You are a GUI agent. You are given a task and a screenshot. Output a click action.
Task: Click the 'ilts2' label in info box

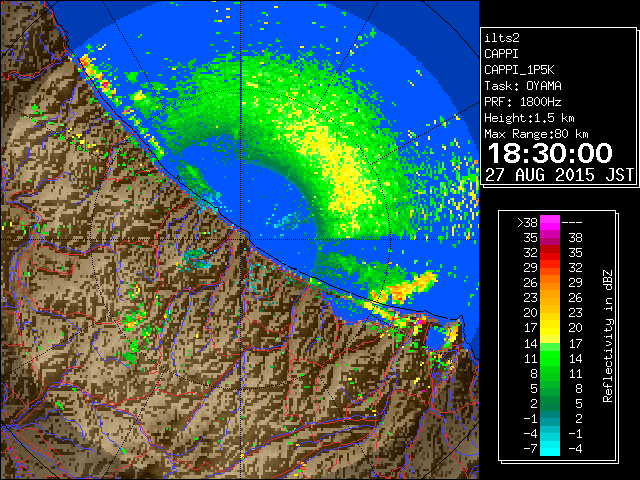tap(502, 38)
